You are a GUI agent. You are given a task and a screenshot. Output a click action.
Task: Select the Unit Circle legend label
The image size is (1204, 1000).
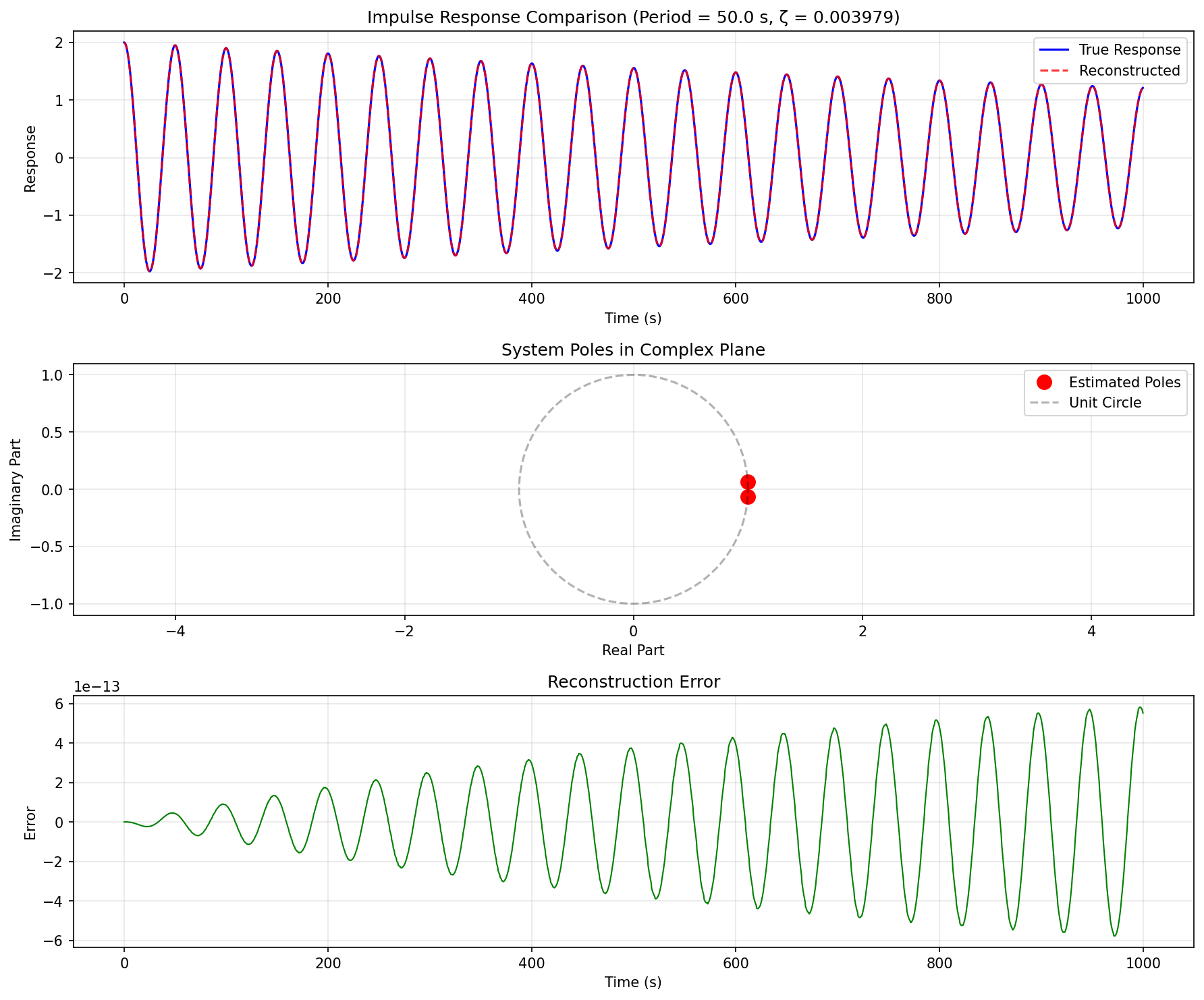coord(1105,404)
